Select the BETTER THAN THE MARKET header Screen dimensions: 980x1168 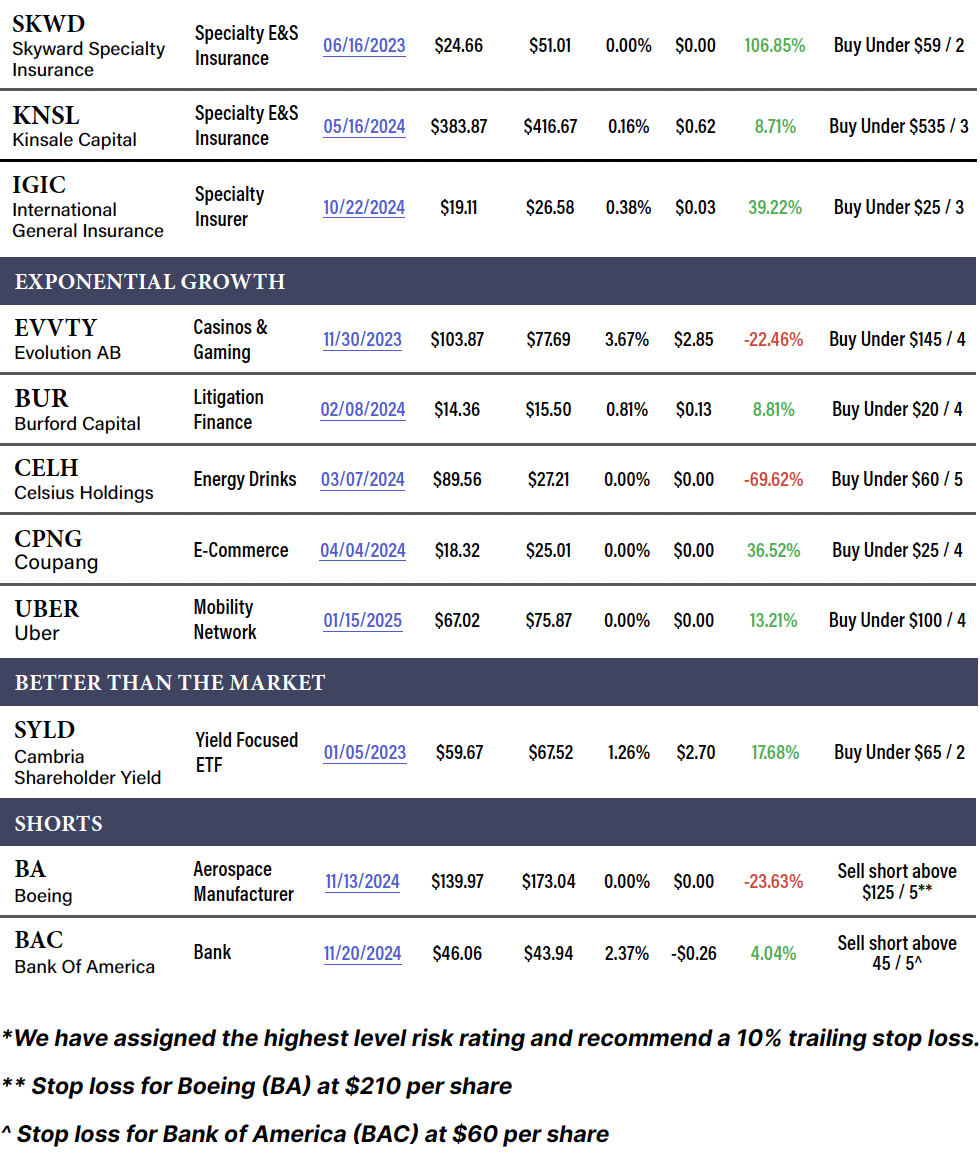click(170, 683)
